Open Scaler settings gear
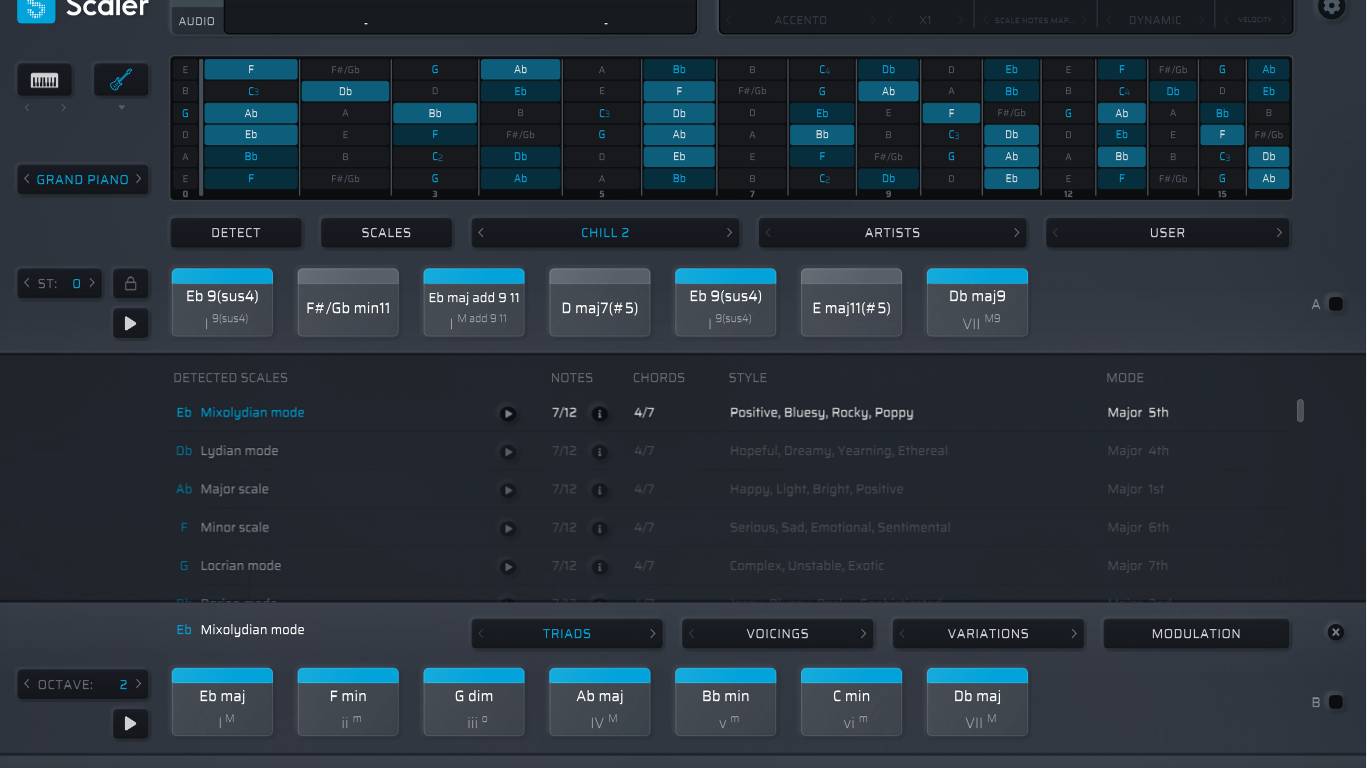Image resolution: width=1367 pixels, height=768 pixels. pyautogui.click(x=1331, y=7)
